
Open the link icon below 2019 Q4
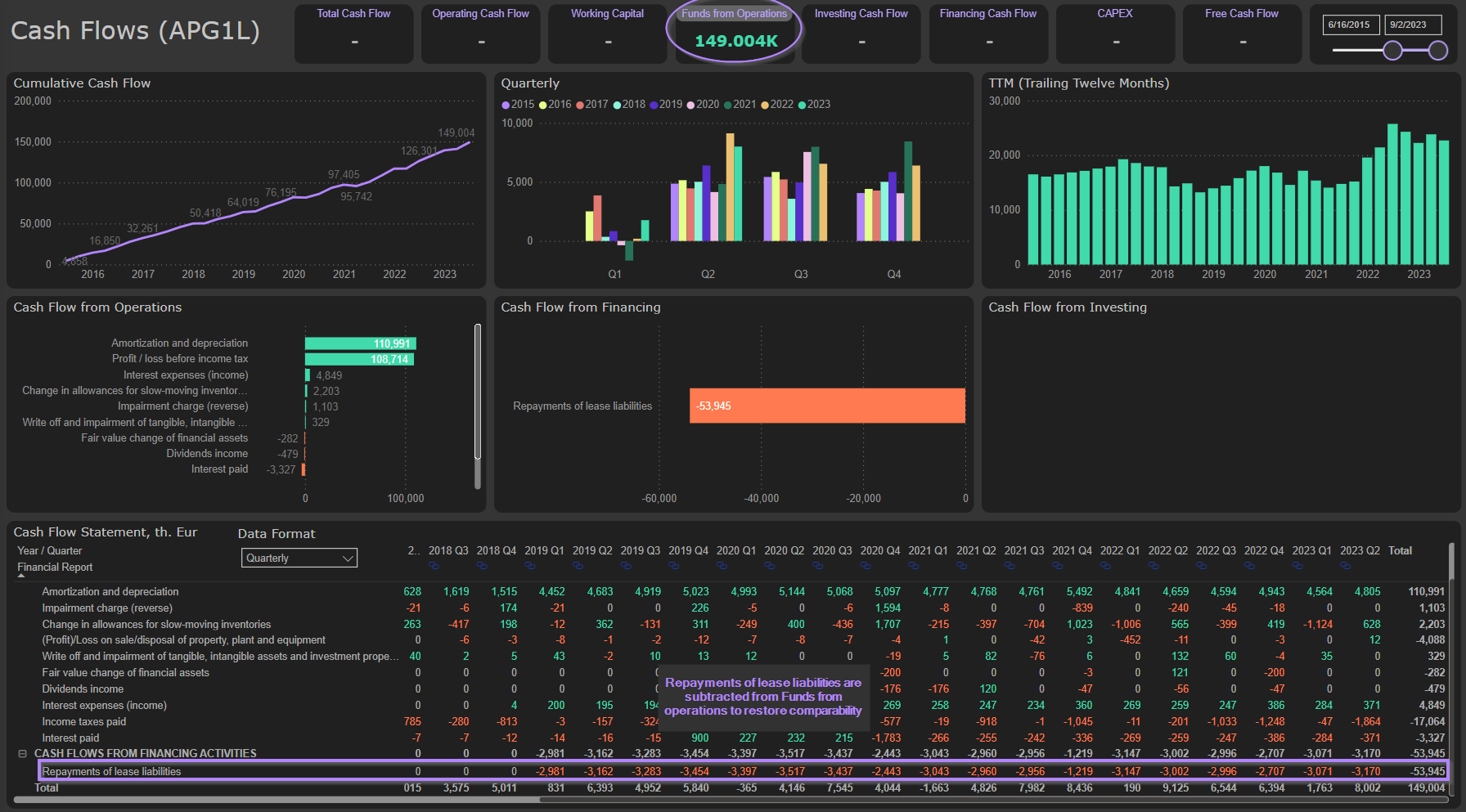(x=673, y=566)
